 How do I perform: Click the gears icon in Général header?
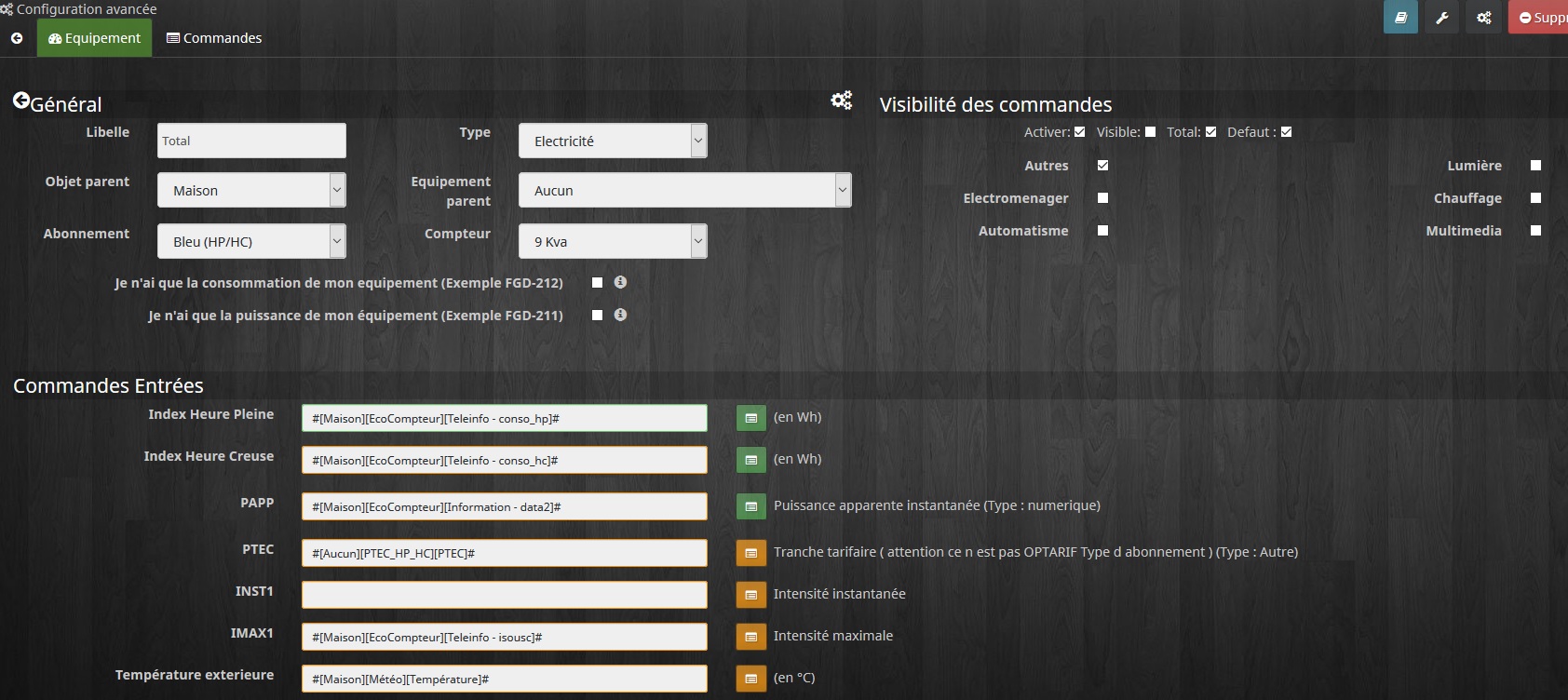842,100
